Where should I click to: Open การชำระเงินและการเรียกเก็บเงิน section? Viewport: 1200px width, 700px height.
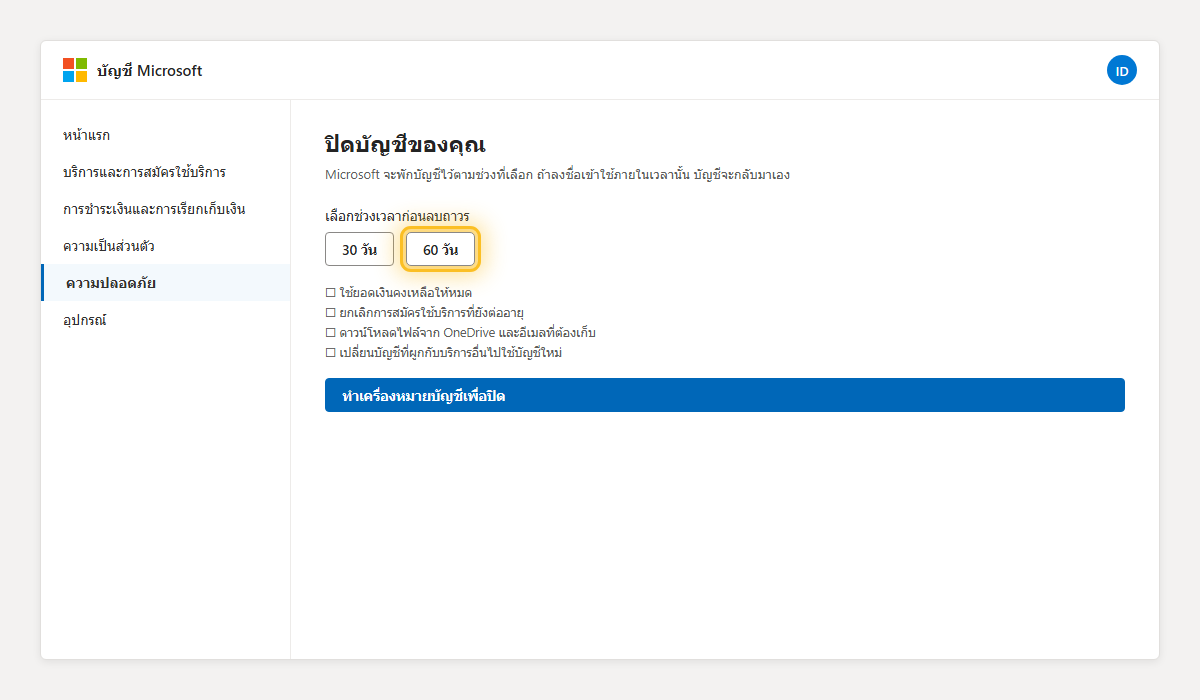[165, 209]
